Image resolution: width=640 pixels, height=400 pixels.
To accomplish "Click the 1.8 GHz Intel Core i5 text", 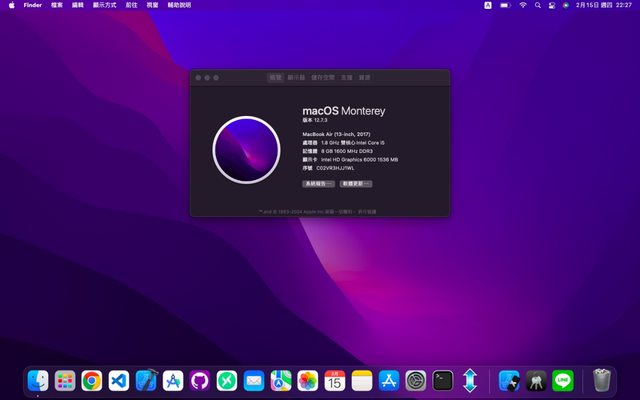I will click(353, 142).
